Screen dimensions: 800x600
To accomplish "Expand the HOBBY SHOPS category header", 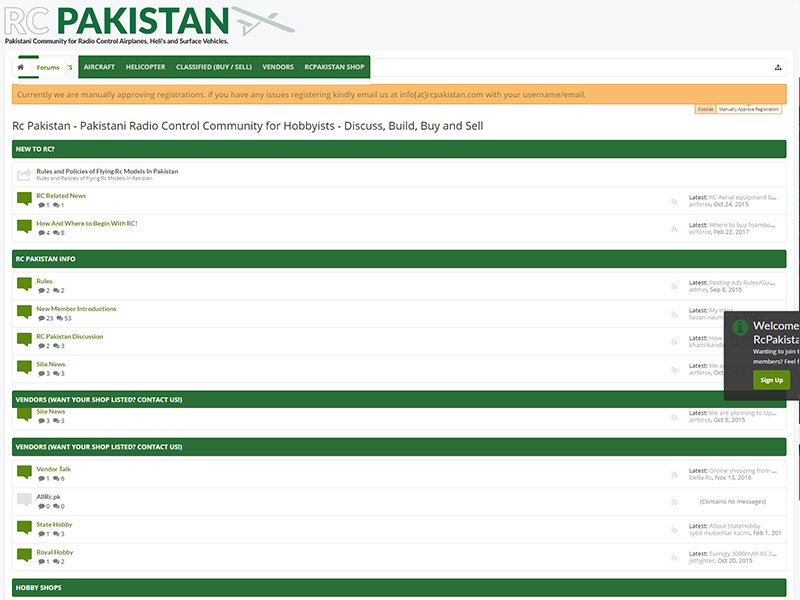I will (x=399, y=587).
